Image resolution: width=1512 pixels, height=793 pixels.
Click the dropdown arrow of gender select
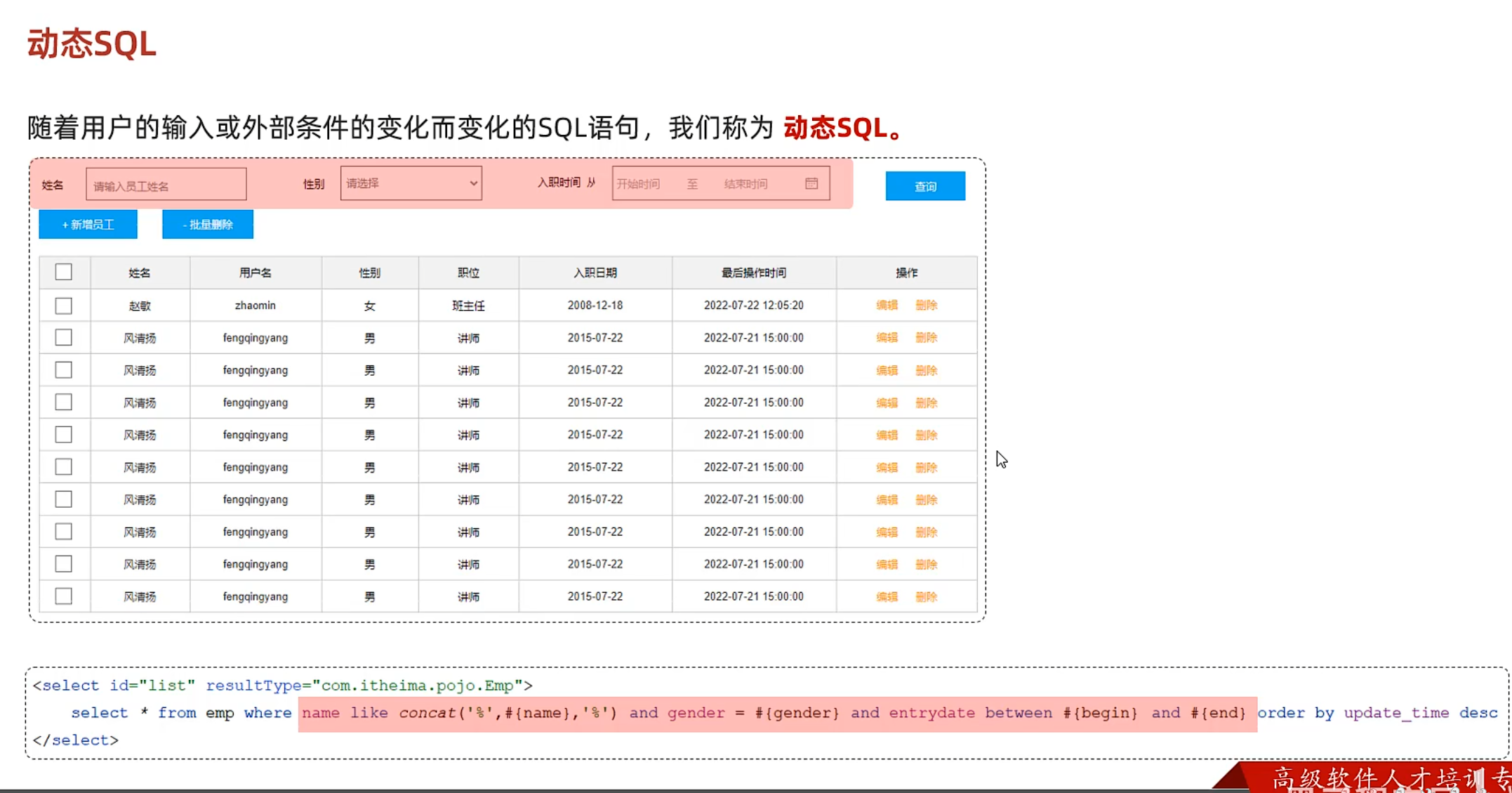pos(474,183)
